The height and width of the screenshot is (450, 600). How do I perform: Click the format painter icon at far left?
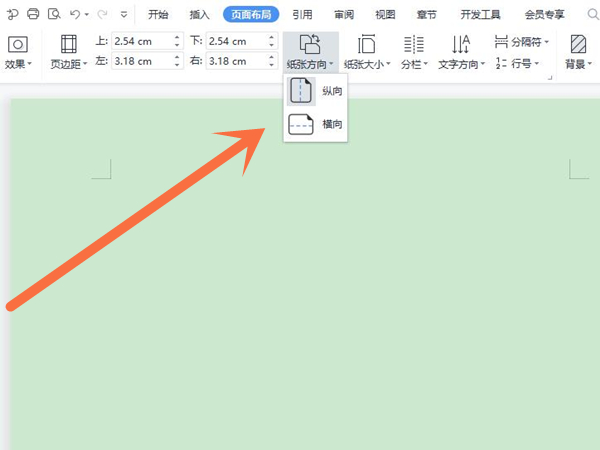[12, 14]
